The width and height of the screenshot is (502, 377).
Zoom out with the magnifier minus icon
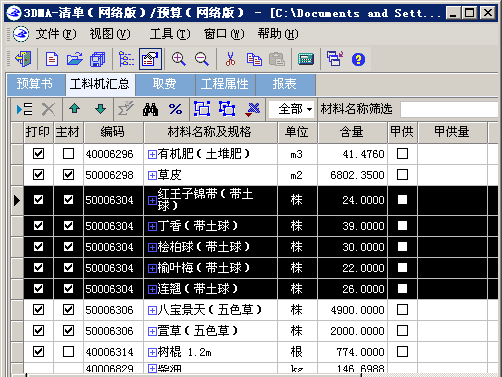tap(202, 59)
